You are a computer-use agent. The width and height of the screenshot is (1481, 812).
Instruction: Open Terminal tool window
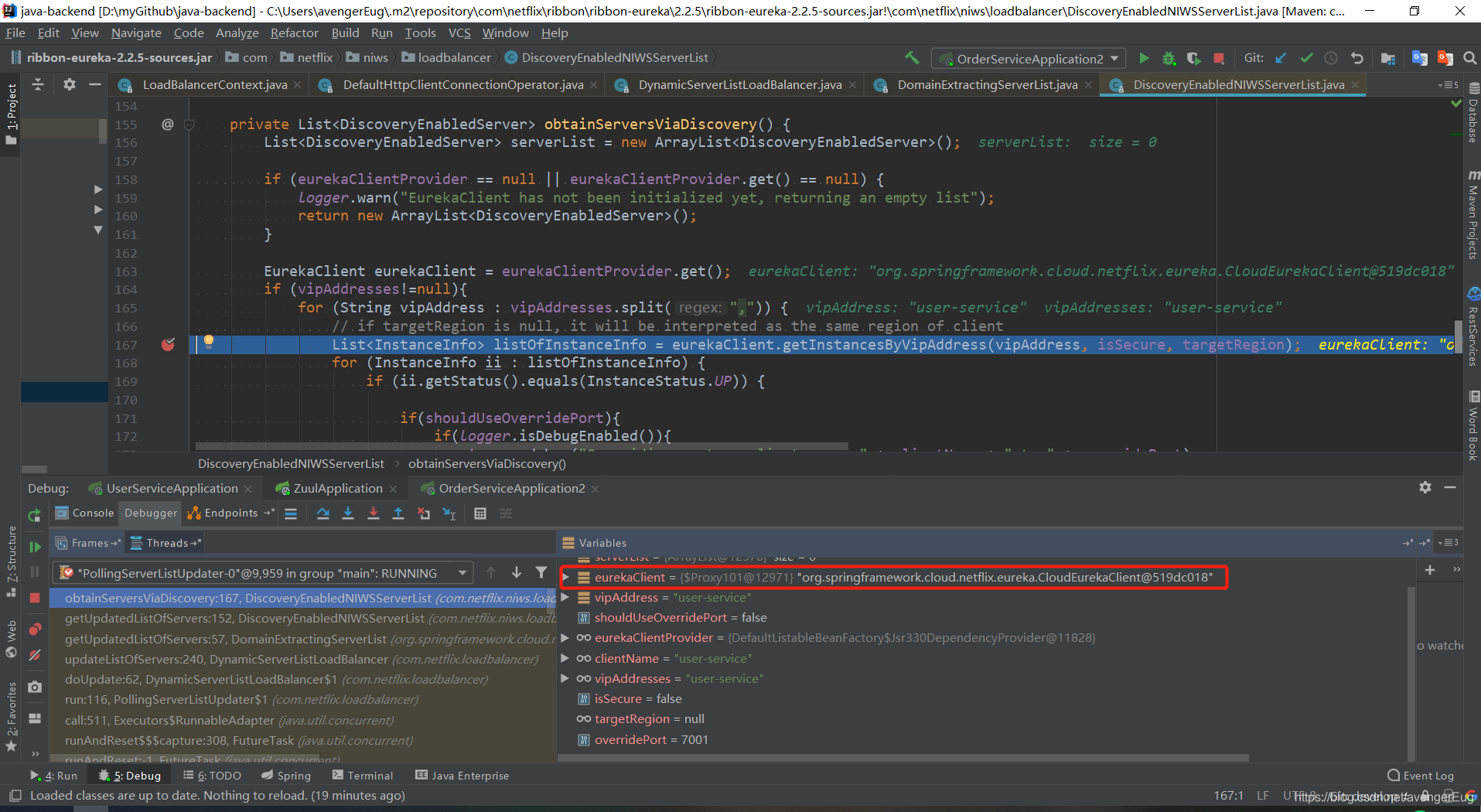[362, 776]
